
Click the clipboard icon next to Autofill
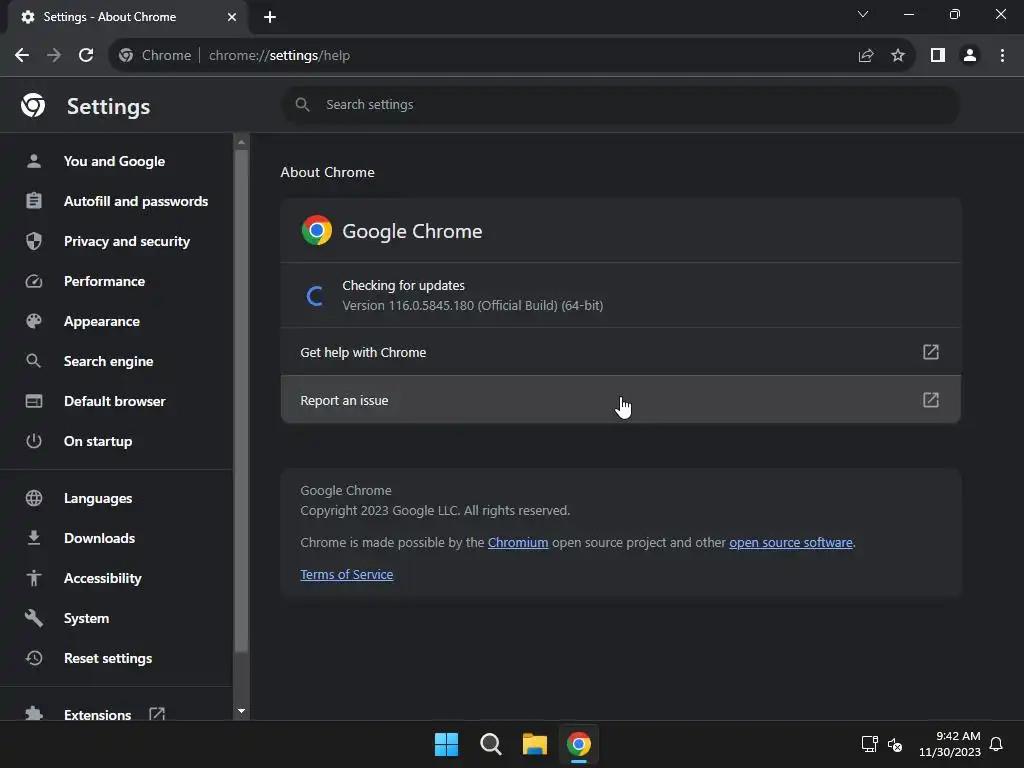(x=34, y=200)
